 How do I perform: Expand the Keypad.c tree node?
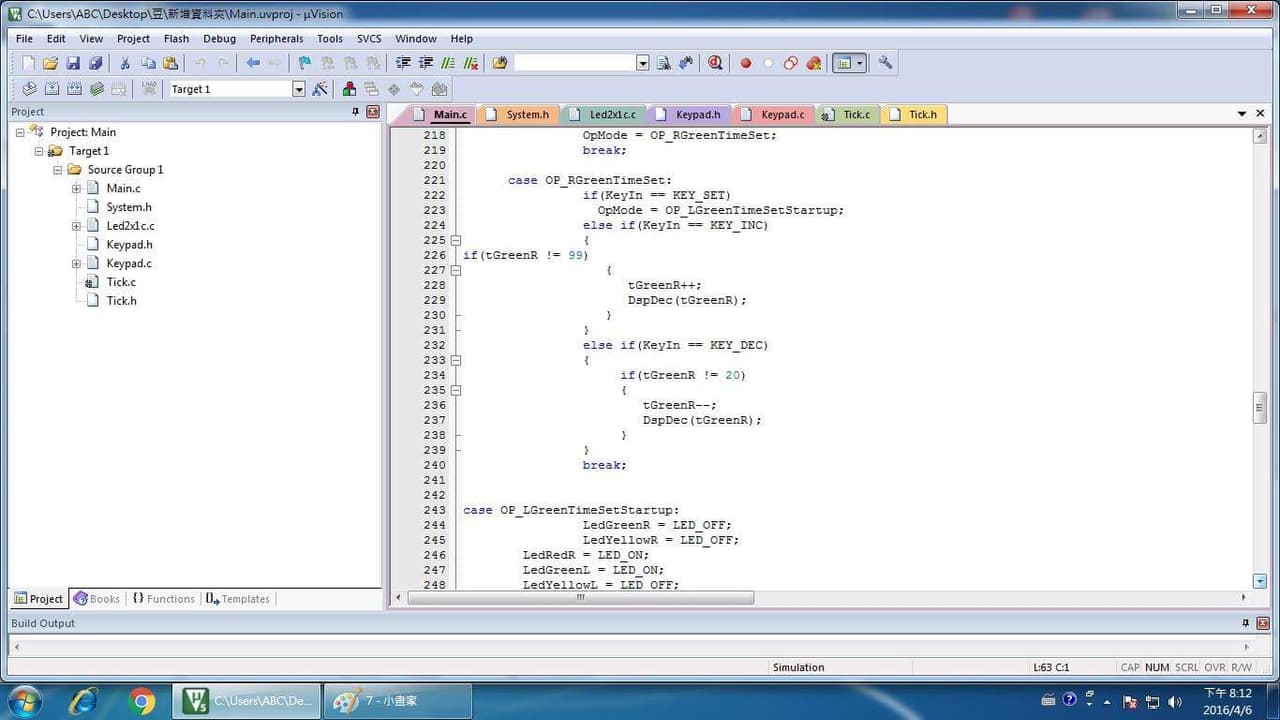(x=76, y=263)
